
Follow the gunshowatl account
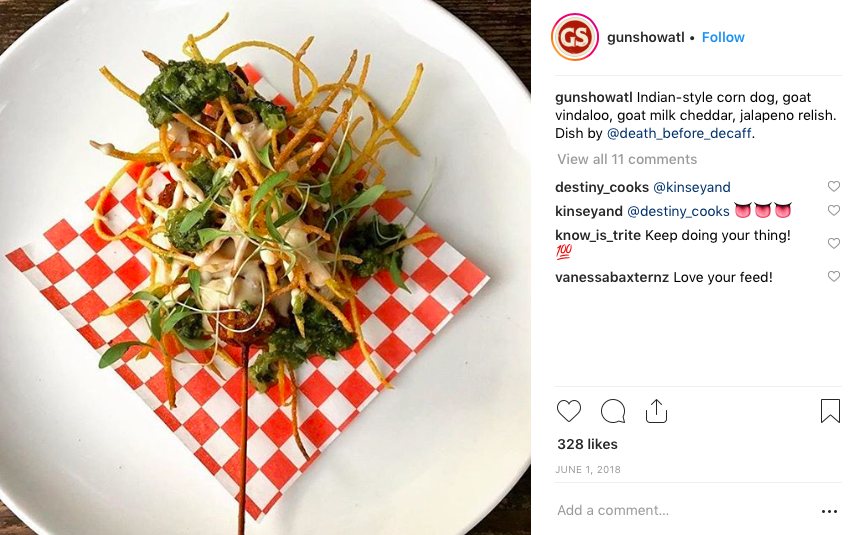723,37
